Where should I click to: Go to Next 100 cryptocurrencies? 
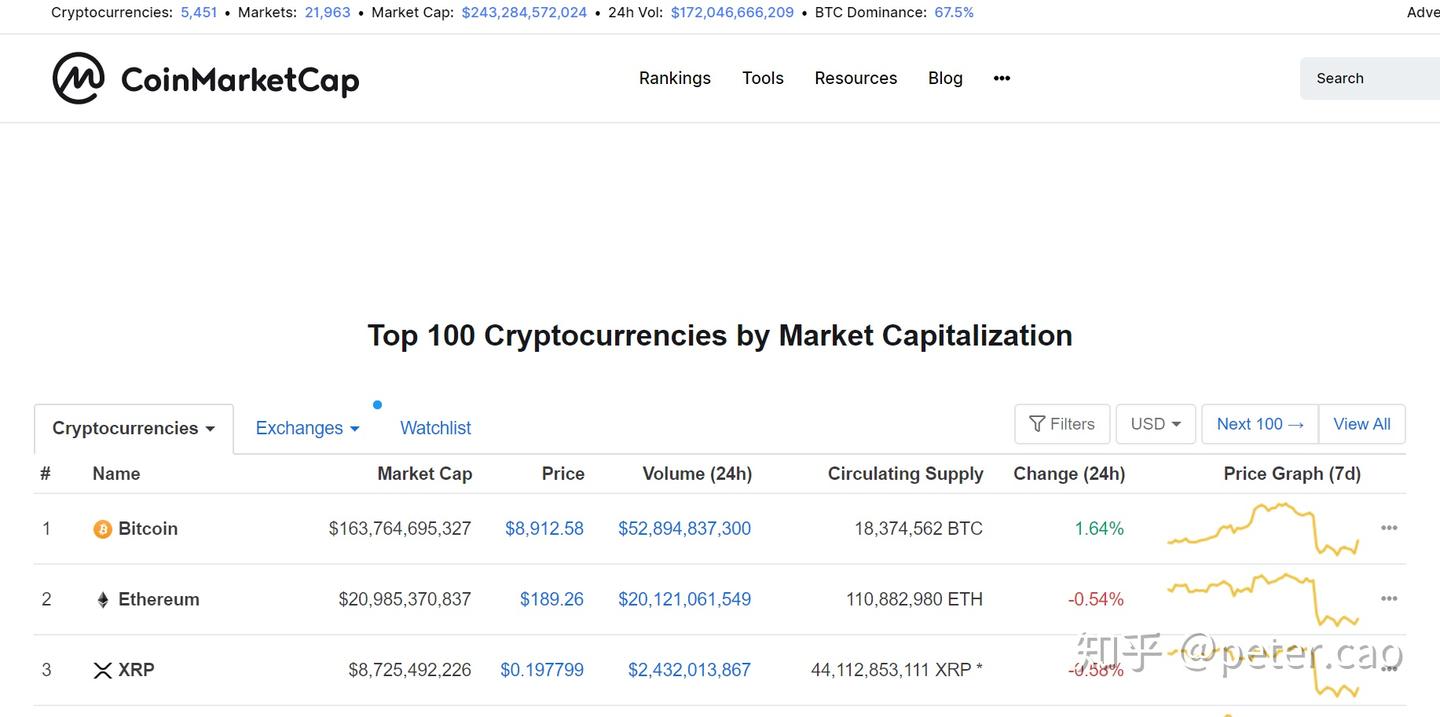coord(1260,424)
